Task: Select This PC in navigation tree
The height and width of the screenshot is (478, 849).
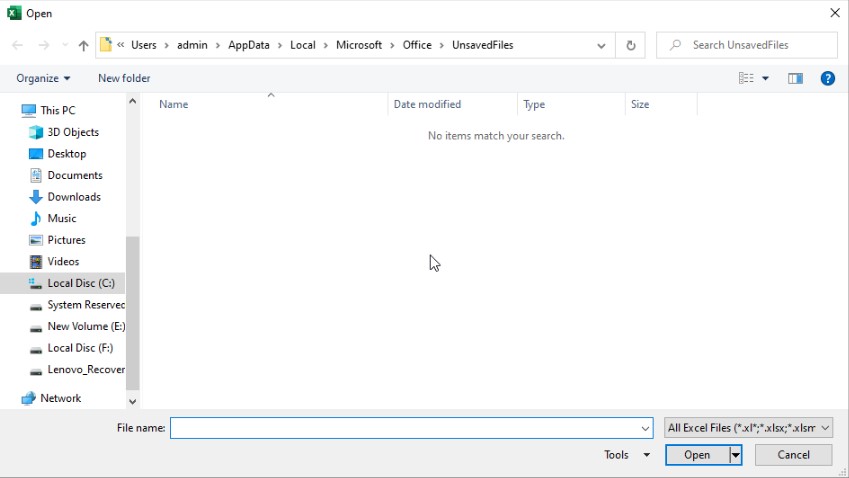Action: coord(57,110)
